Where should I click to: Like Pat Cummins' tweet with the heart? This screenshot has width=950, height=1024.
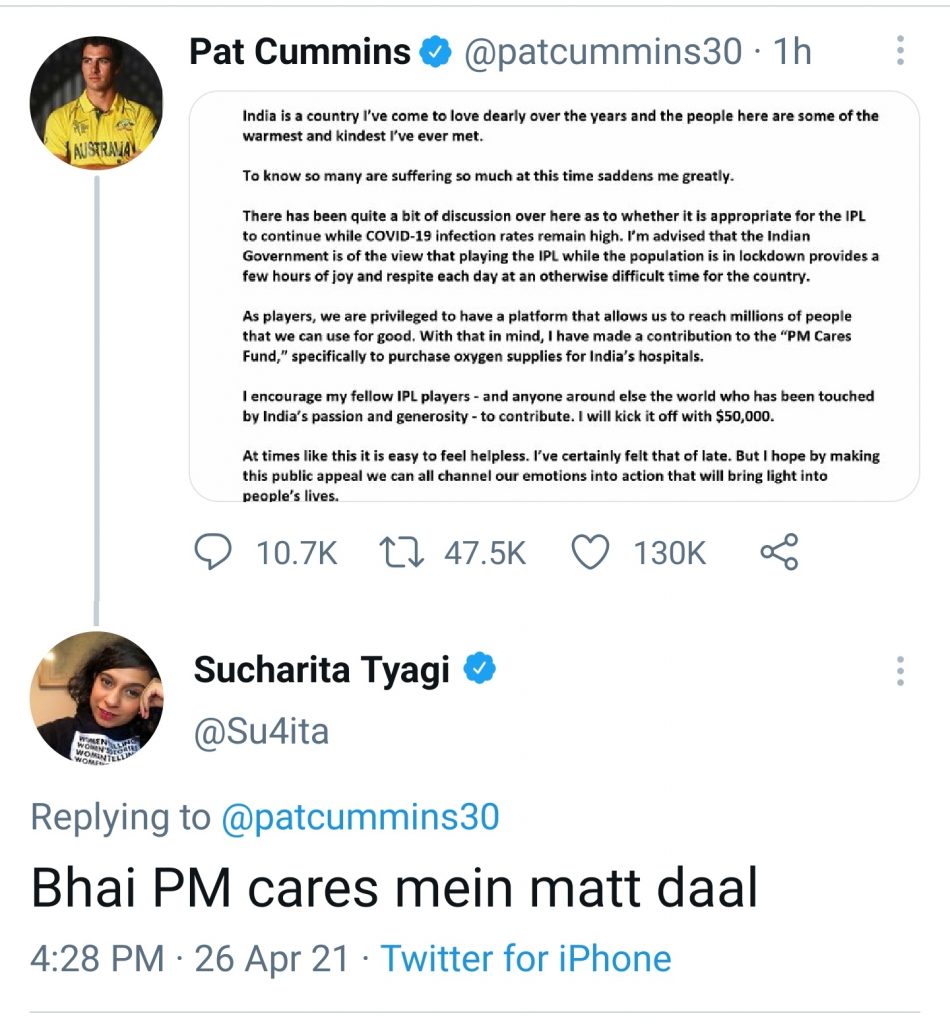click(590, 552)
